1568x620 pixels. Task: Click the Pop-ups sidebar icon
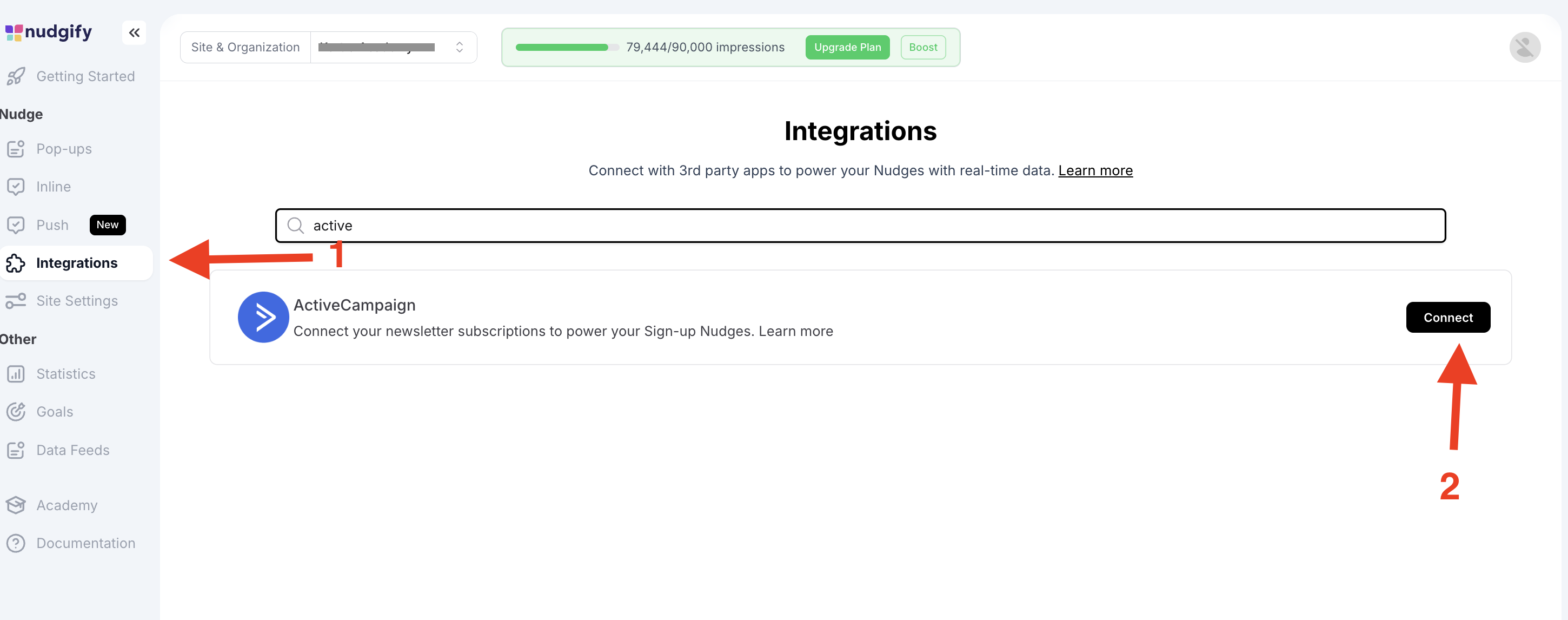(x=16, y=149)
